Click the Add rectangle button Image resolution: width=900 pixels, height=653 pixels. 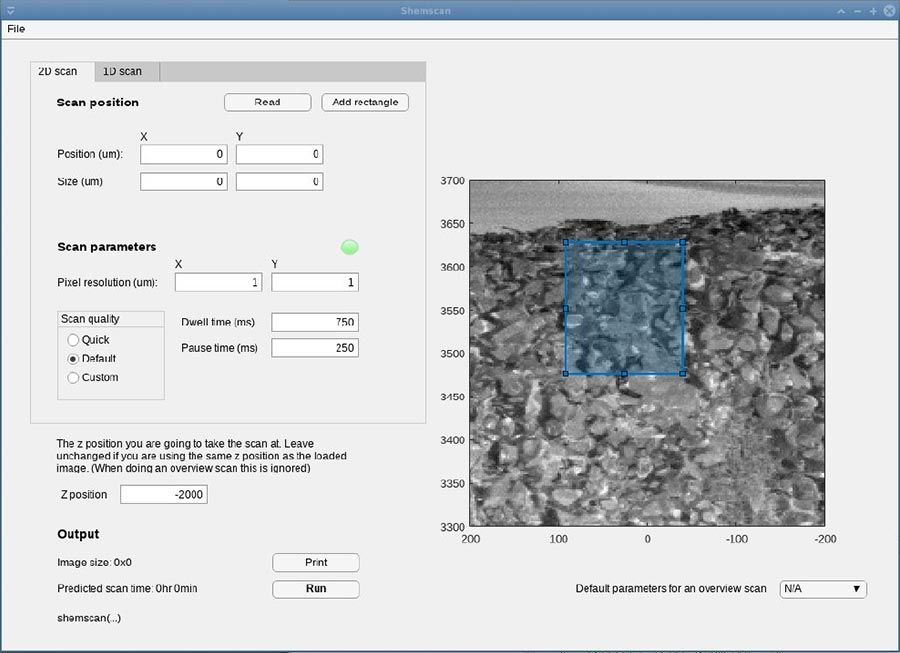365,102
